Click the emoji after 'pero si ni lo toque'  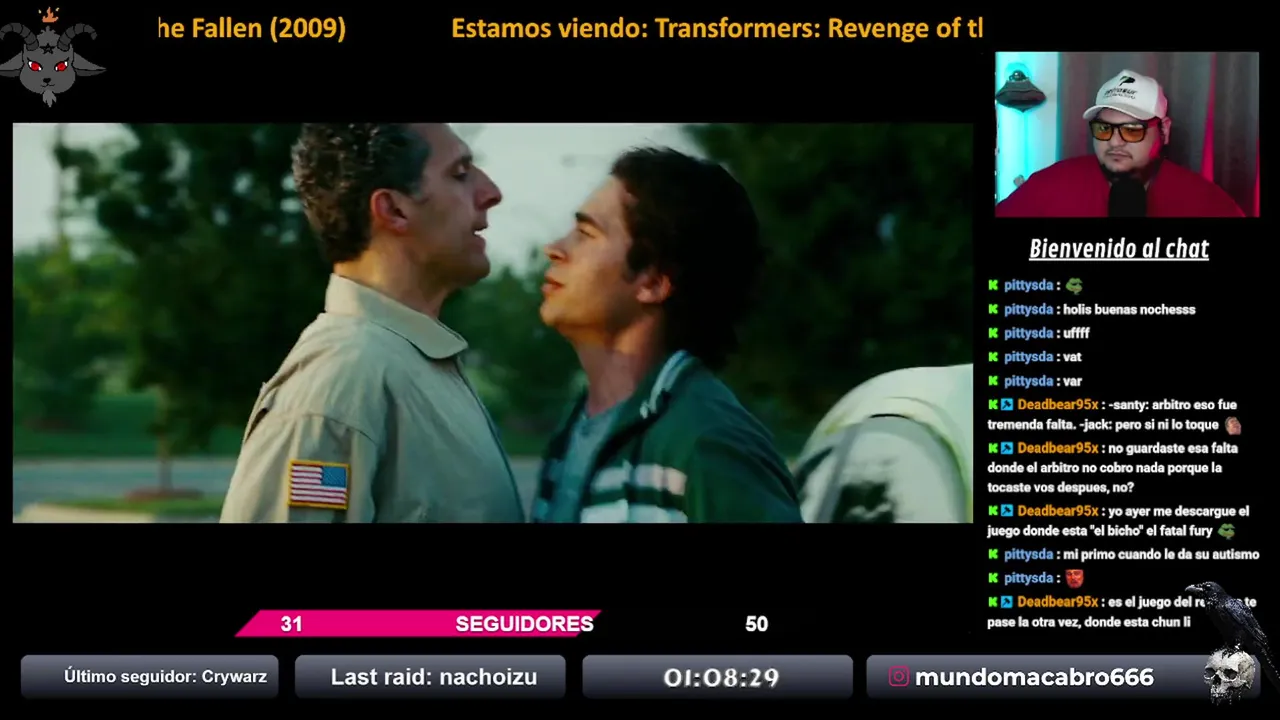pyautogui.click(x=1233, y=425)
